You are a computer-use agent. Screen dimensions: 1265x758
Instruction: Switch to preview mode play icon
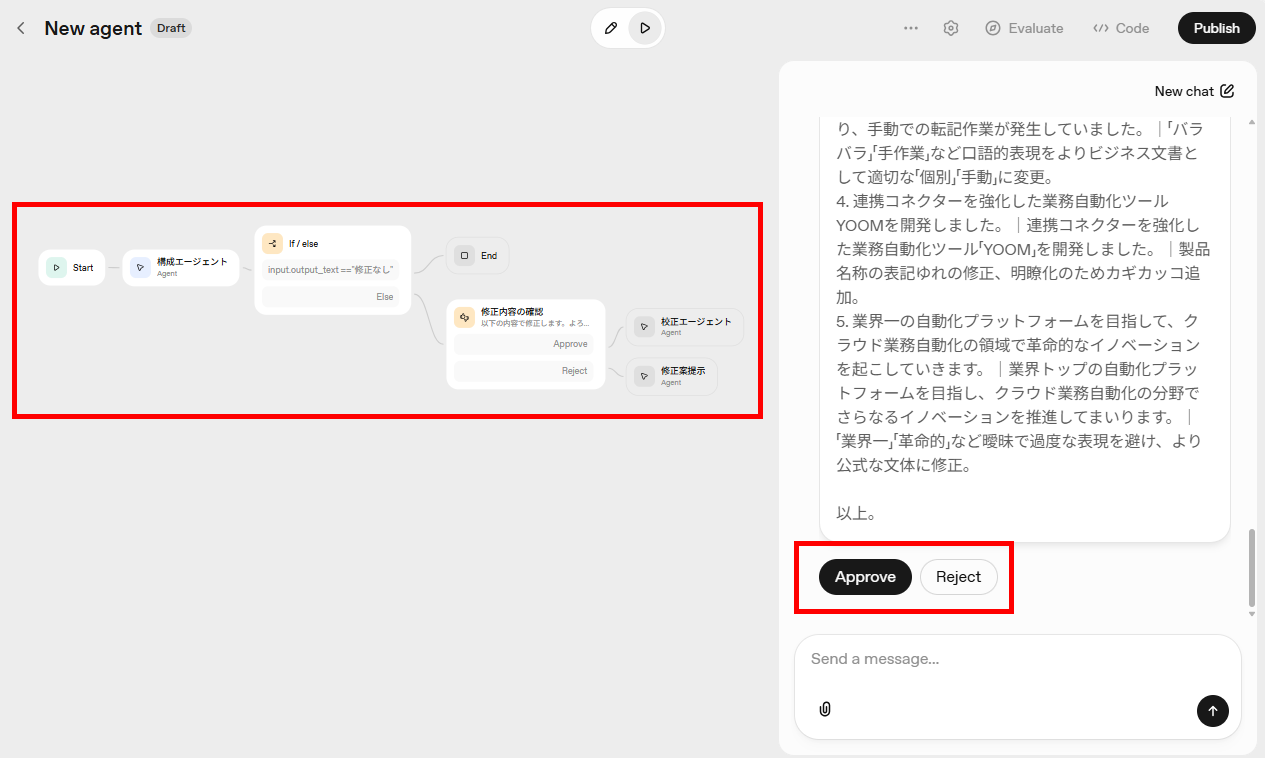tap(645, 28)
